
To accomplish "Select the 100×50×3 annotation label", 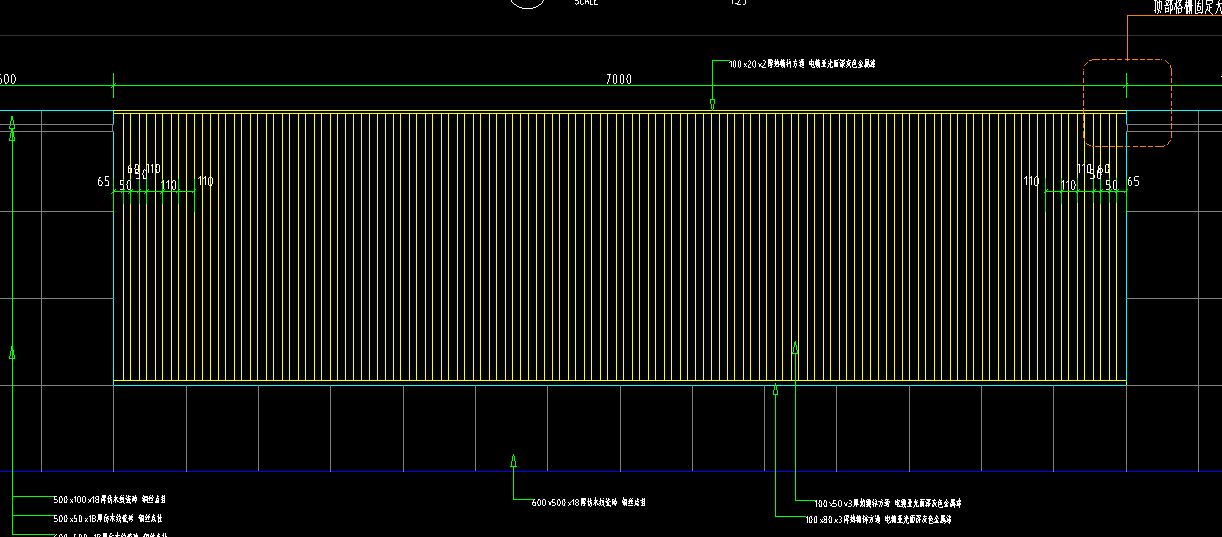I will 888,503.
